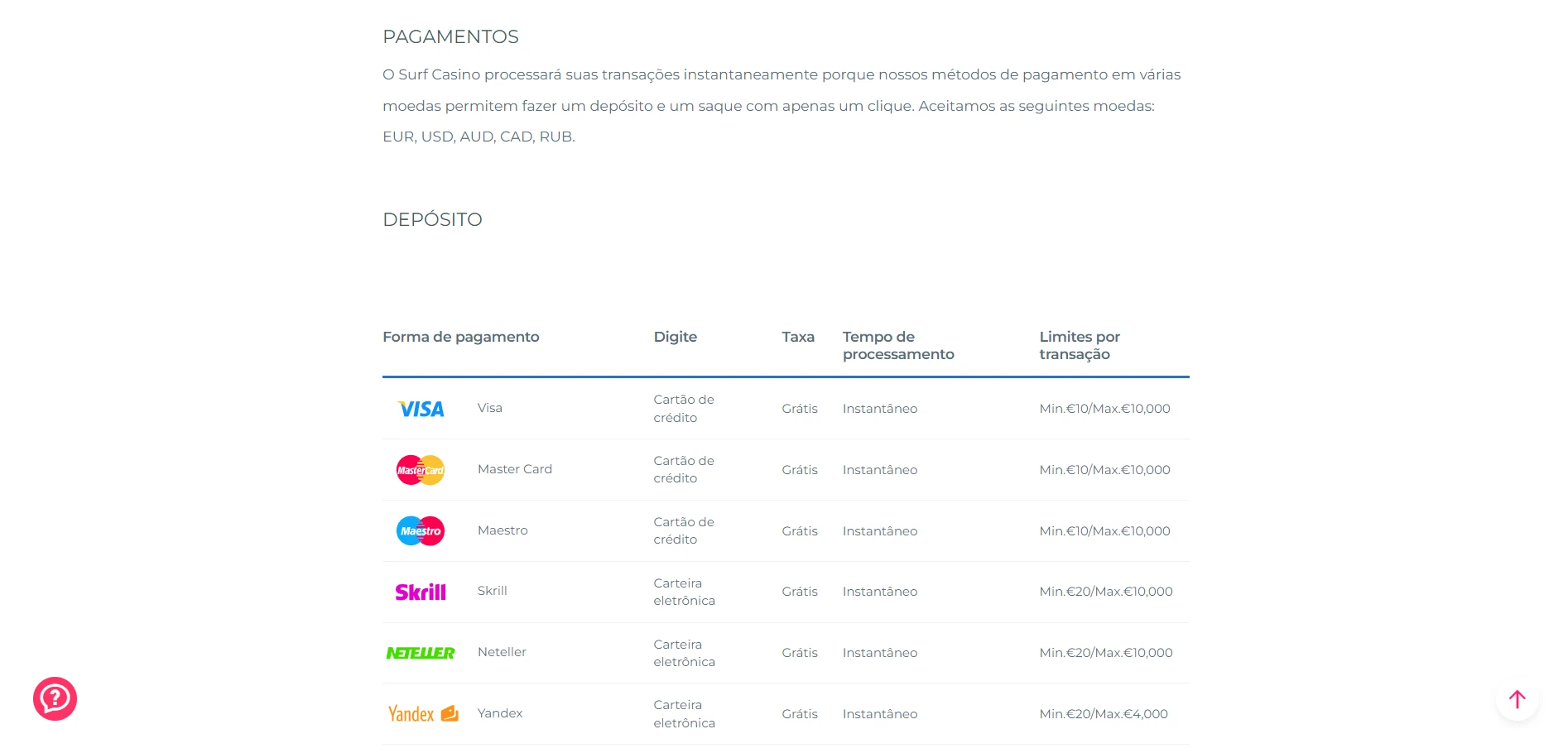
Task: Click 'Grátis' in the Visa row
Action: tap(800, 409)
